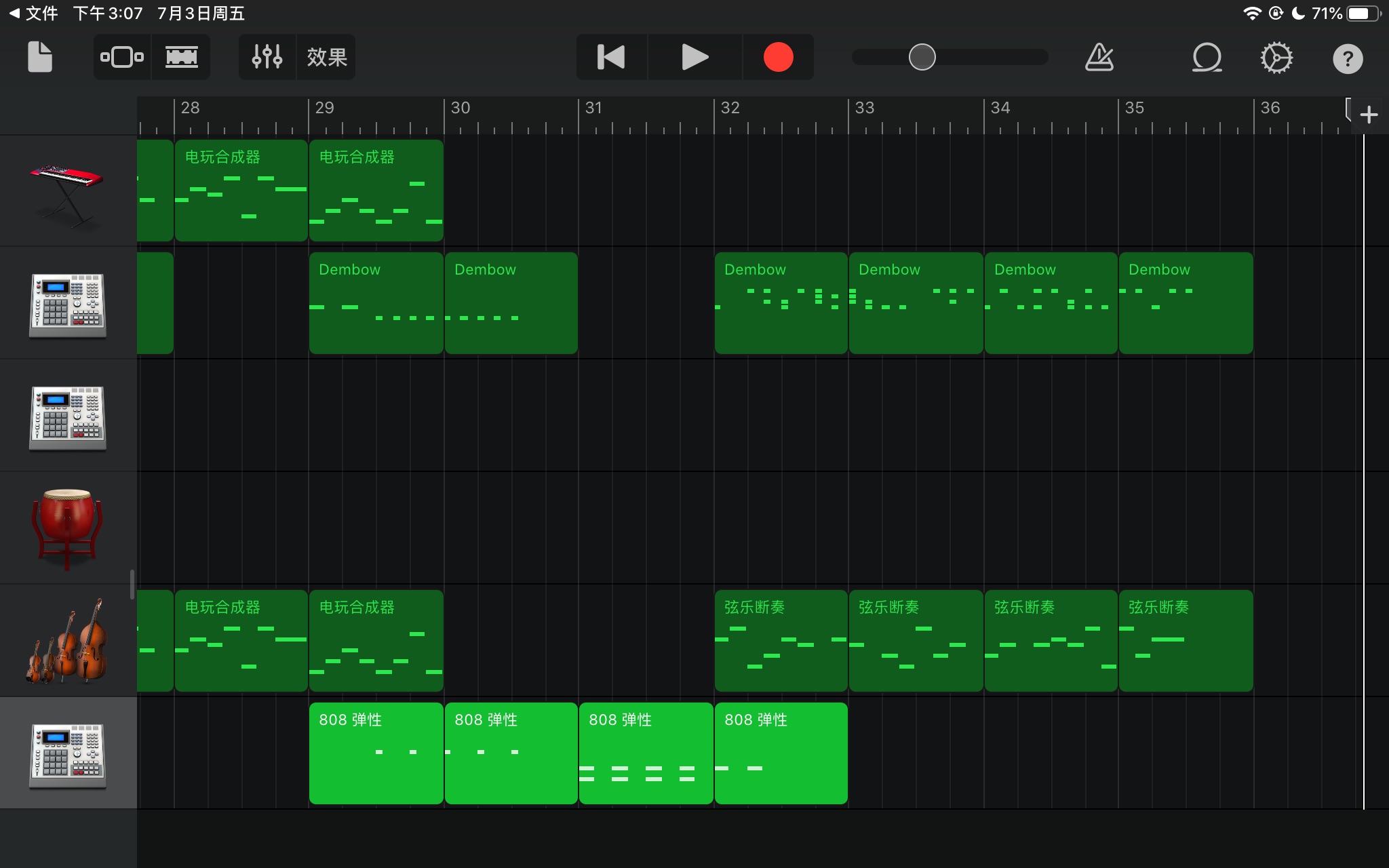Open the My Songs document browser
This screenshot has width=1389, height=868.
(40, 57)
